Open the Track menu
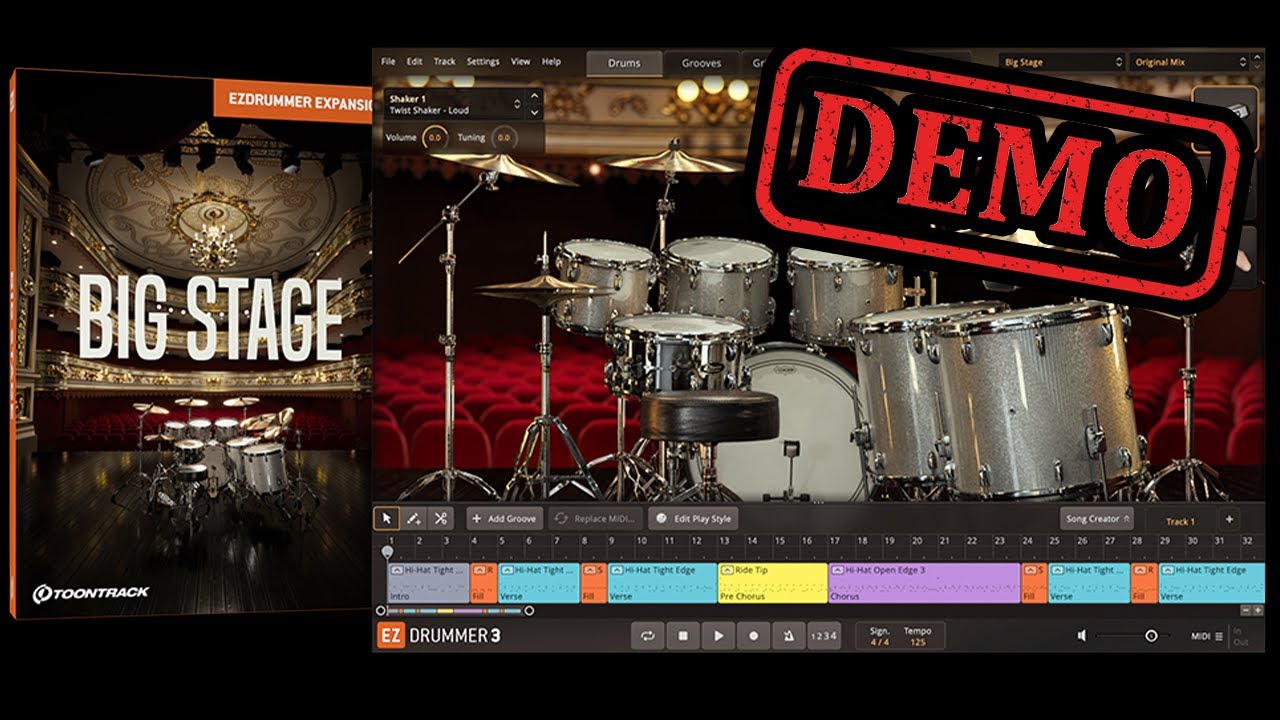Image resolution: width=1280 pixels, height=720 pixels. (x=445, y=62)
